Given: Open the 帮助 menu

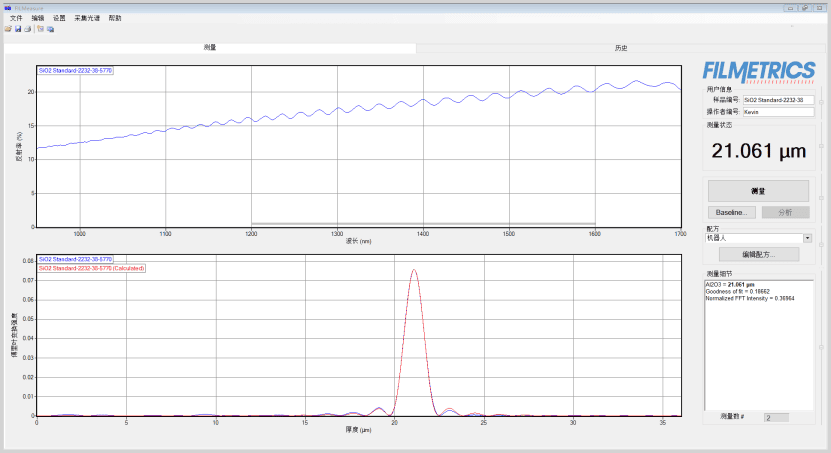Looking at the screenshot, I should click(115, 18).
